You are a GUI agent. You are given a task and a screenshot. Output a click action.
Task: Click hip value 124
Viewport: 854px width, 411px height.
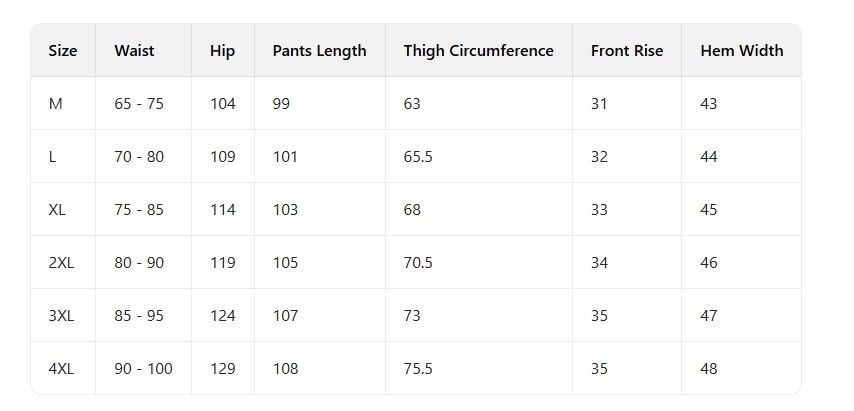click(223, 316)
